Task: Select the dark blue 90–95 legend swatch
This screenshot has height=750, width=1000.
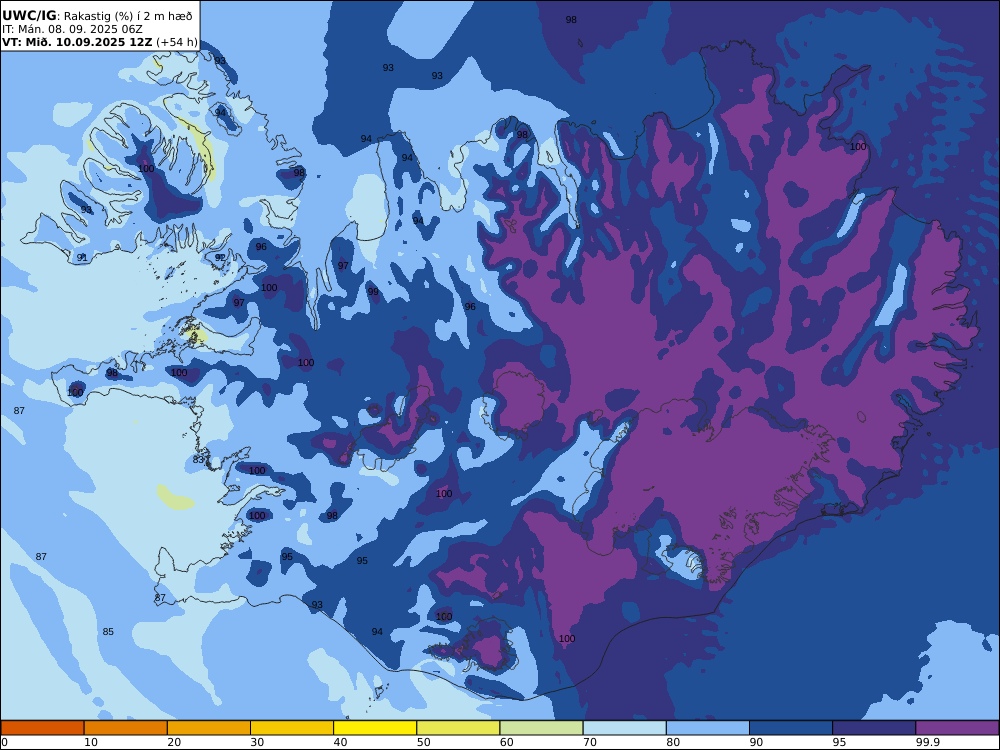Action: point(791,728)
